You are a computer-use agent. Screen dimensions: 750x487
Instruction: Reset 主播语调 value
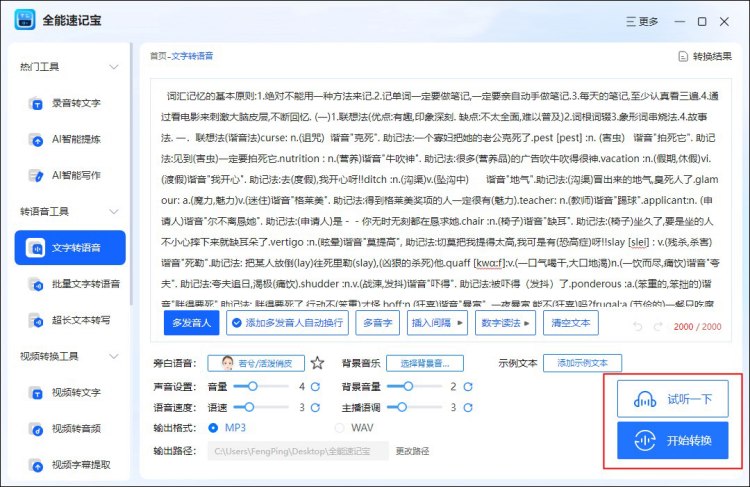[468, 408]
